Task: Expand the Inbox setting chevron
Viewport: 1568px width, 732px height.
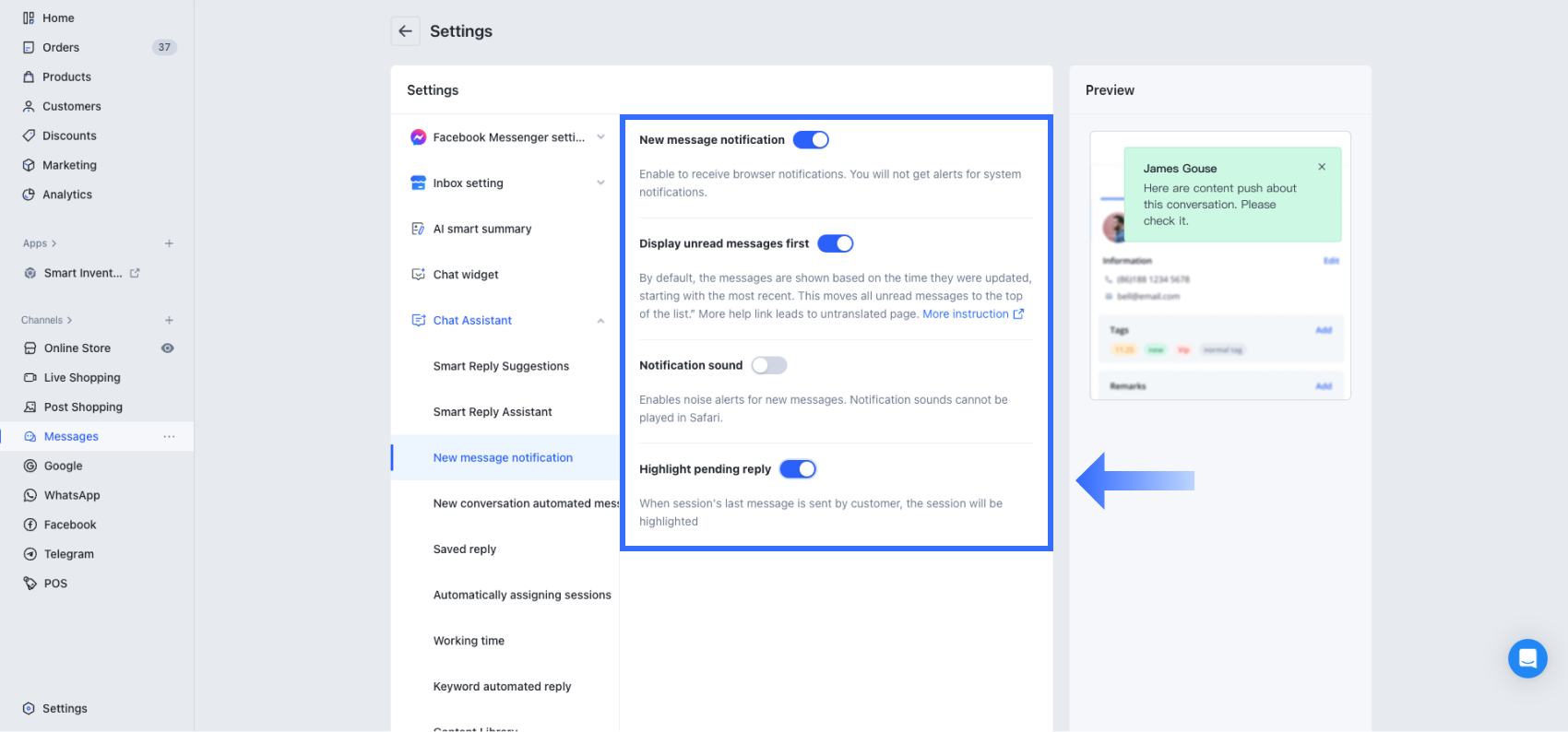Action: [x=600, y=183]
